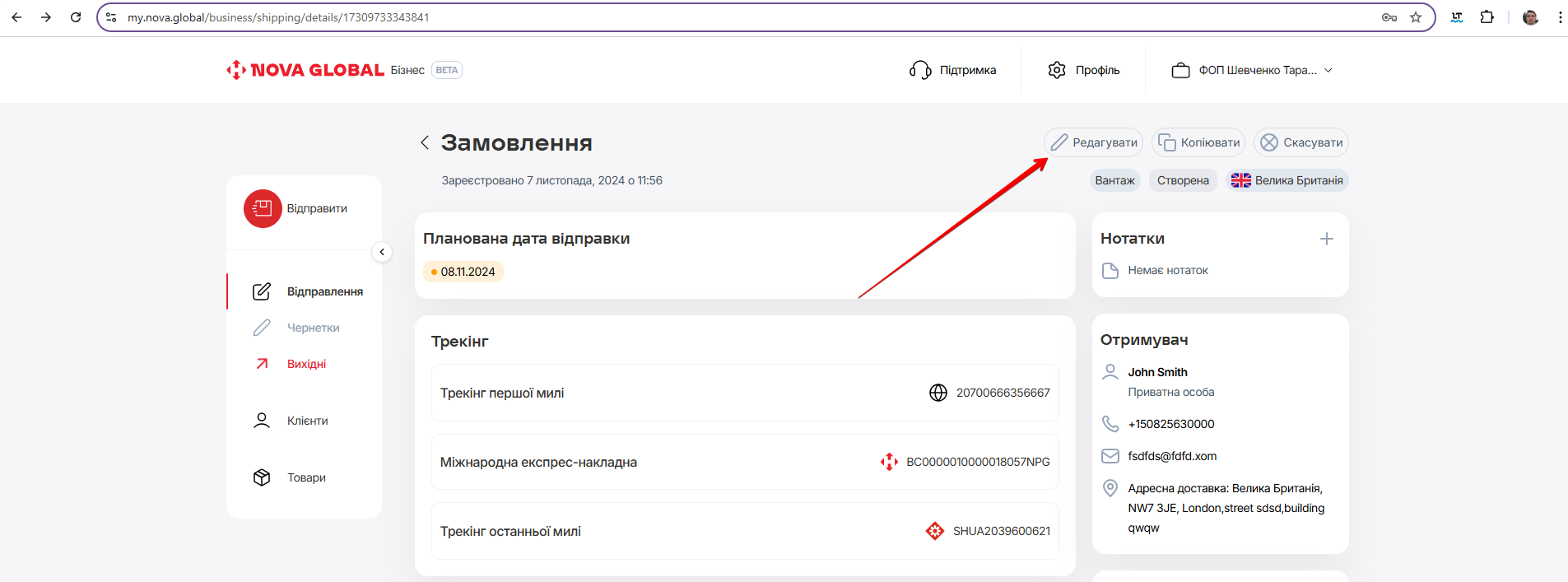Go back using the arrow beside Замовлення
The image size is (1568, 582).
pos(425,142)
